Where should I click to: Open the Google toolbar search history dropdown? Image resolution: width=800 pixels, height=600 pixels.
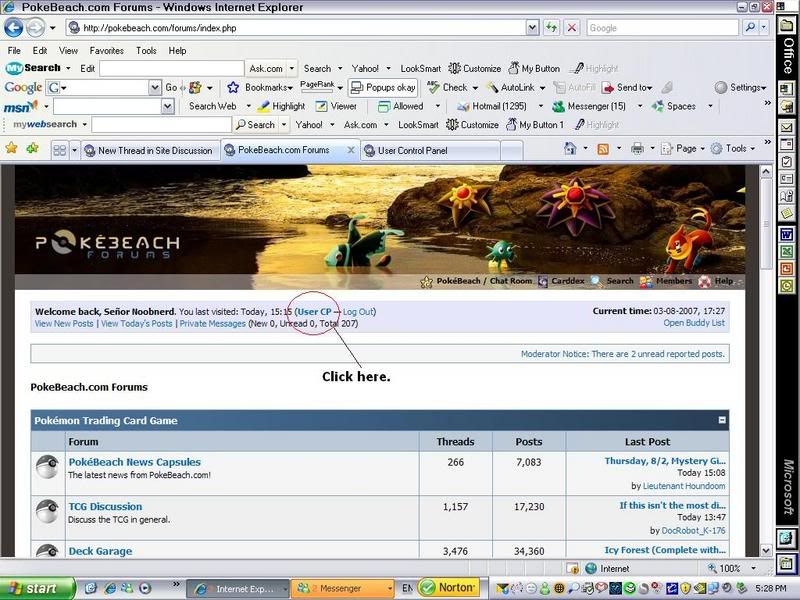point(155,87)
